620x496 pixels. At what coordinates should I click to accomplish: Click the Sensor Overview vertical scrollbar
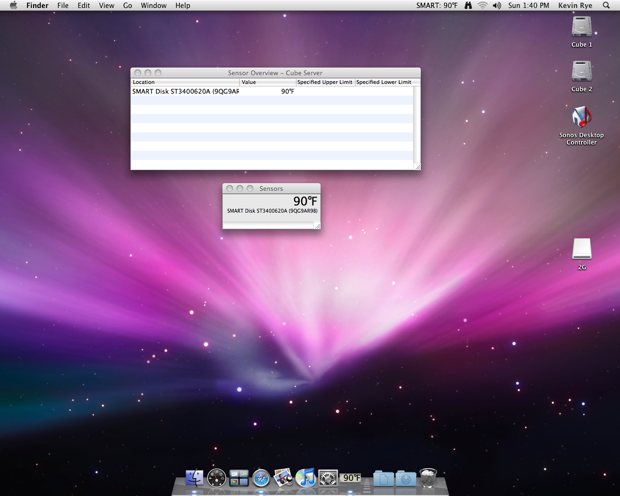pos(417,124)
